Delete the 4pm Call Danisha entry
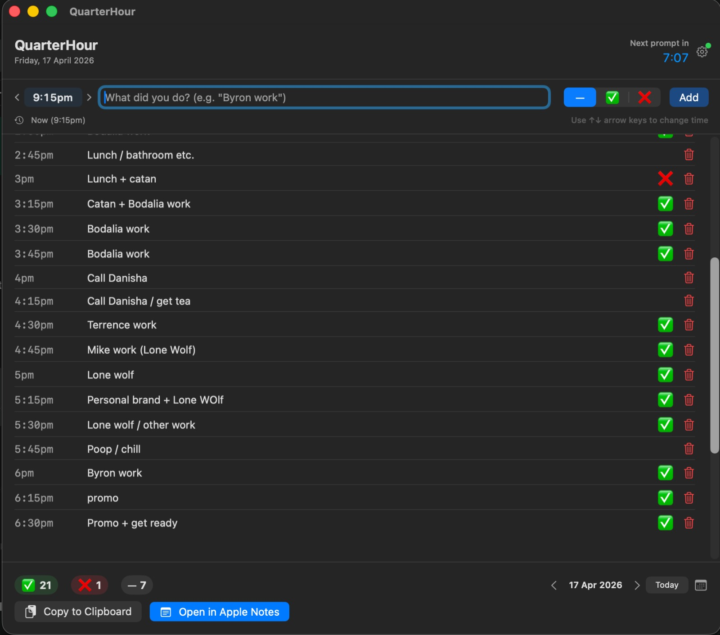Viewport: 720px width, 635px height. [x=689, y=278]
